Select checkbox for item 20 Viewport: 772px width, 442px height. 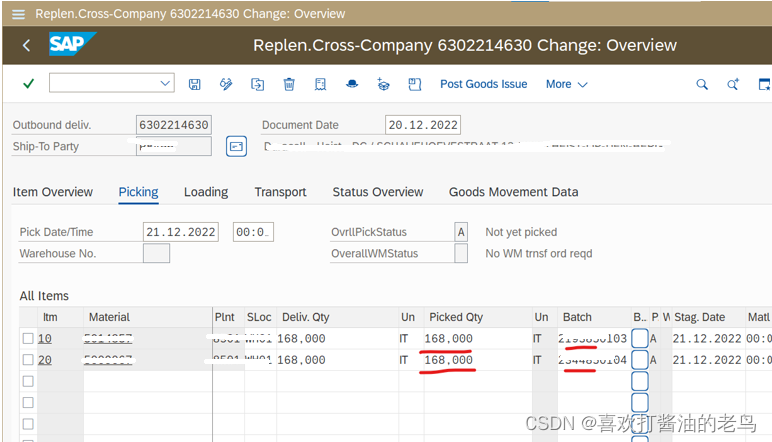28,360
